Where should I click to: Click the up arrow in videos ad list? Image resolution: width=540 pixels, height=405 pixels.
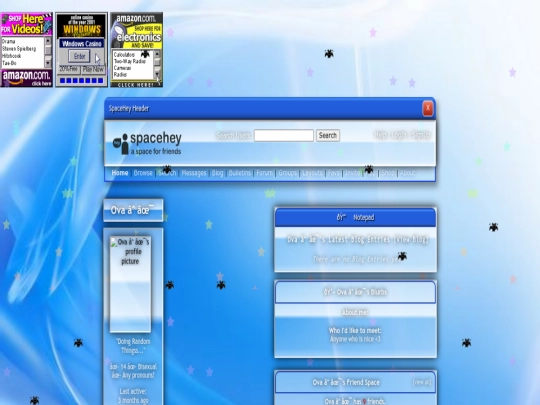(48, 41)
